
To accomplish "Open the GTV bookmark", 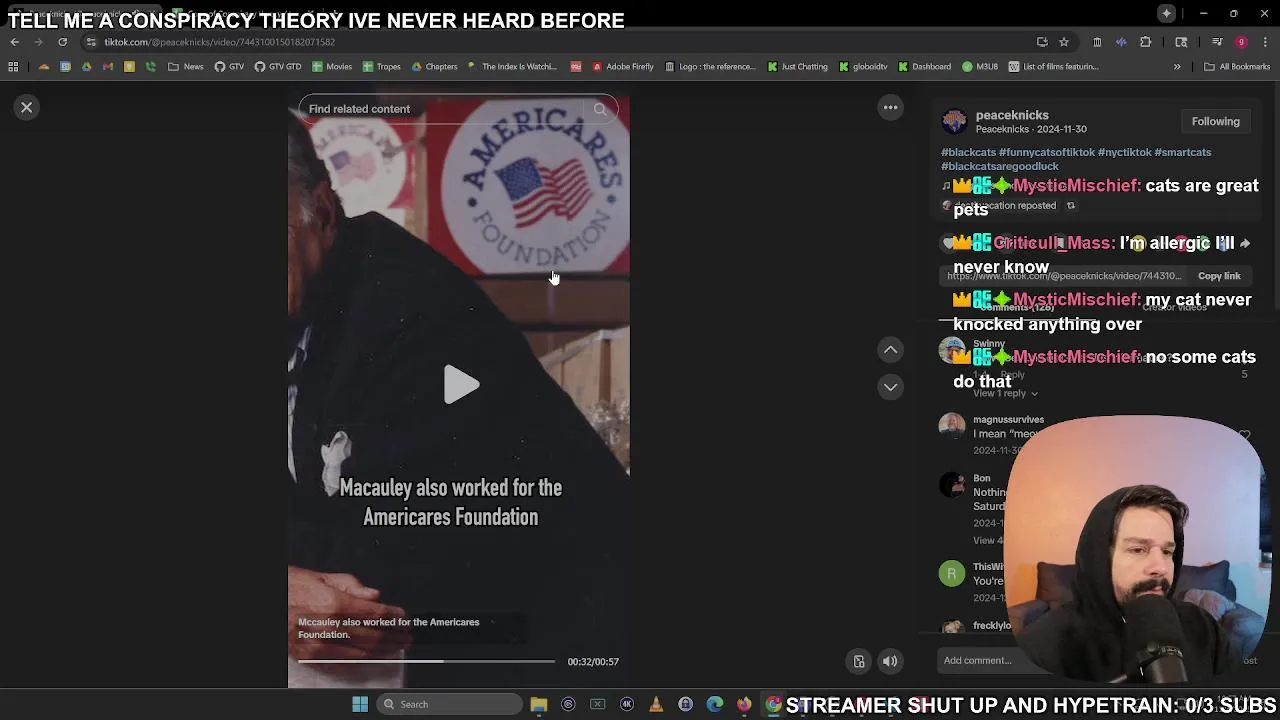I will coord(229,67).
